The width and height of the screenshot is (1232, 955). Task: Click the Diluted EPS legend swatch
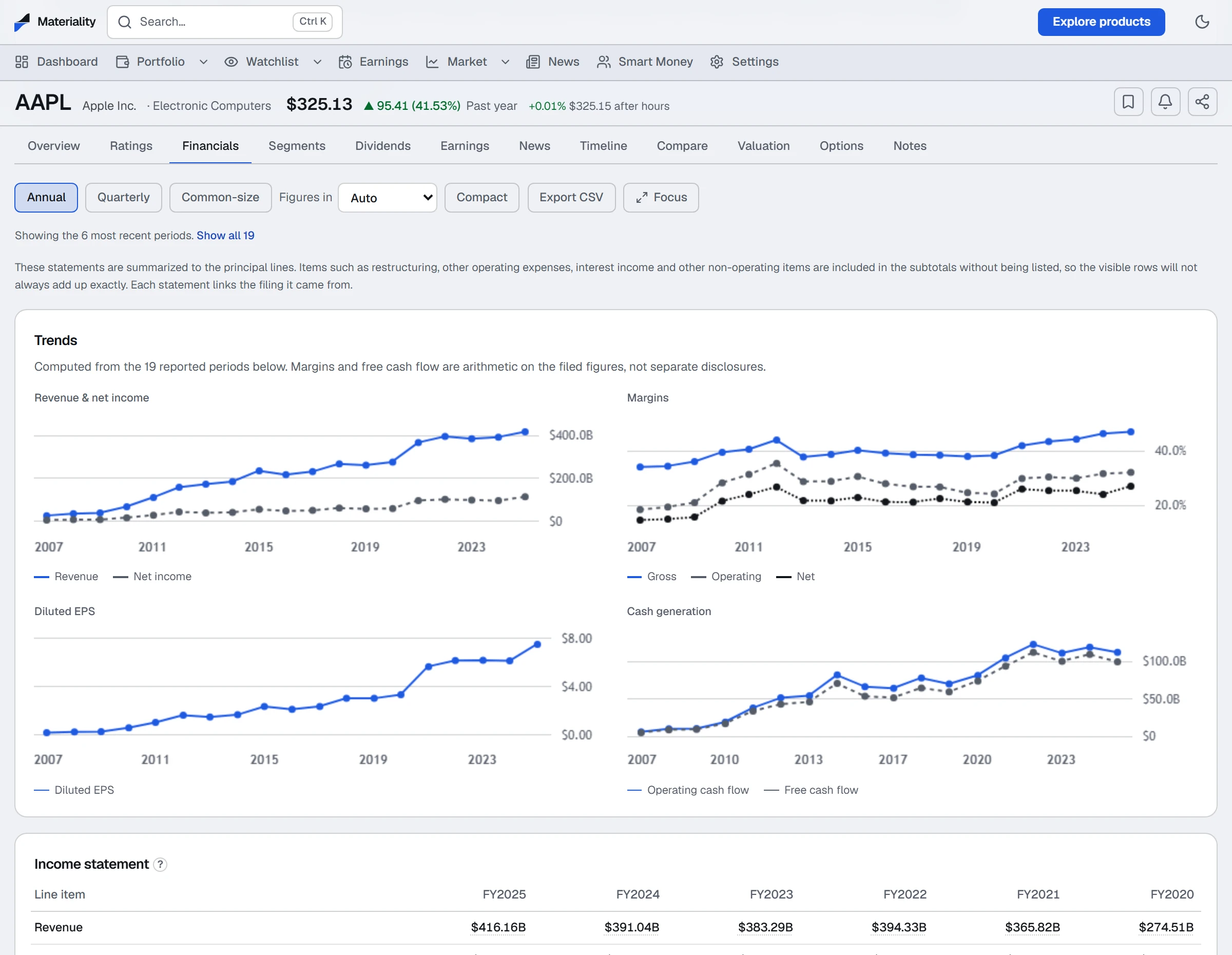pos(42,790)
